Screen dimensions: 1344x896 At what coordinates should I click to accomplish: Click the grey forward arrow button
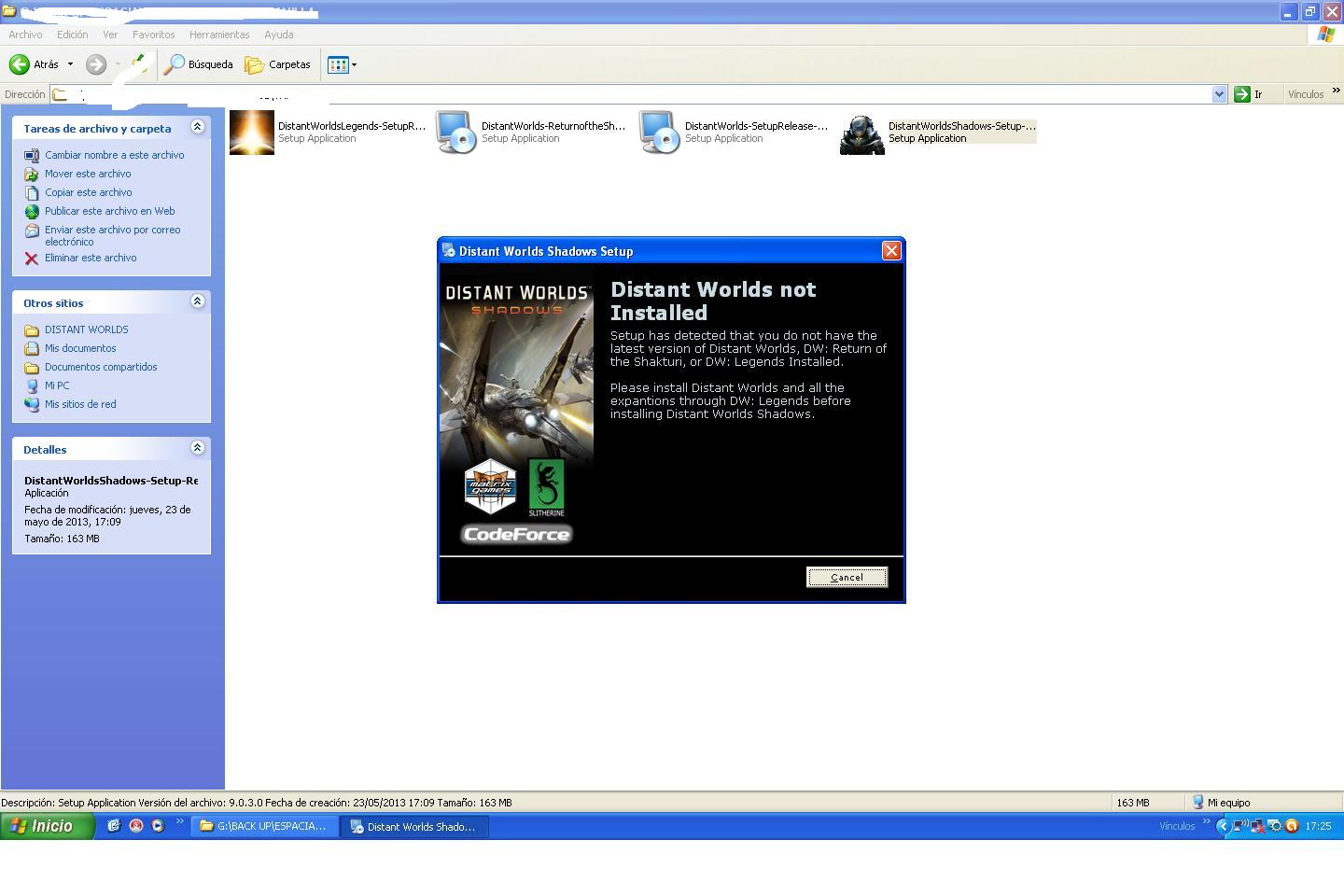(x=95, y=64)
